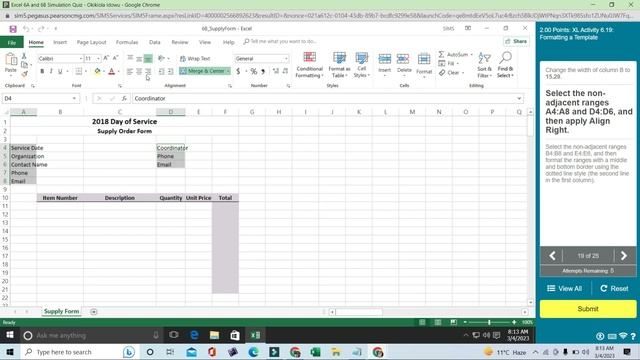The height and width of the screenshot is (360, 640).
Task: Click the Cut scissors icon
Action: [x=24, y=56]
